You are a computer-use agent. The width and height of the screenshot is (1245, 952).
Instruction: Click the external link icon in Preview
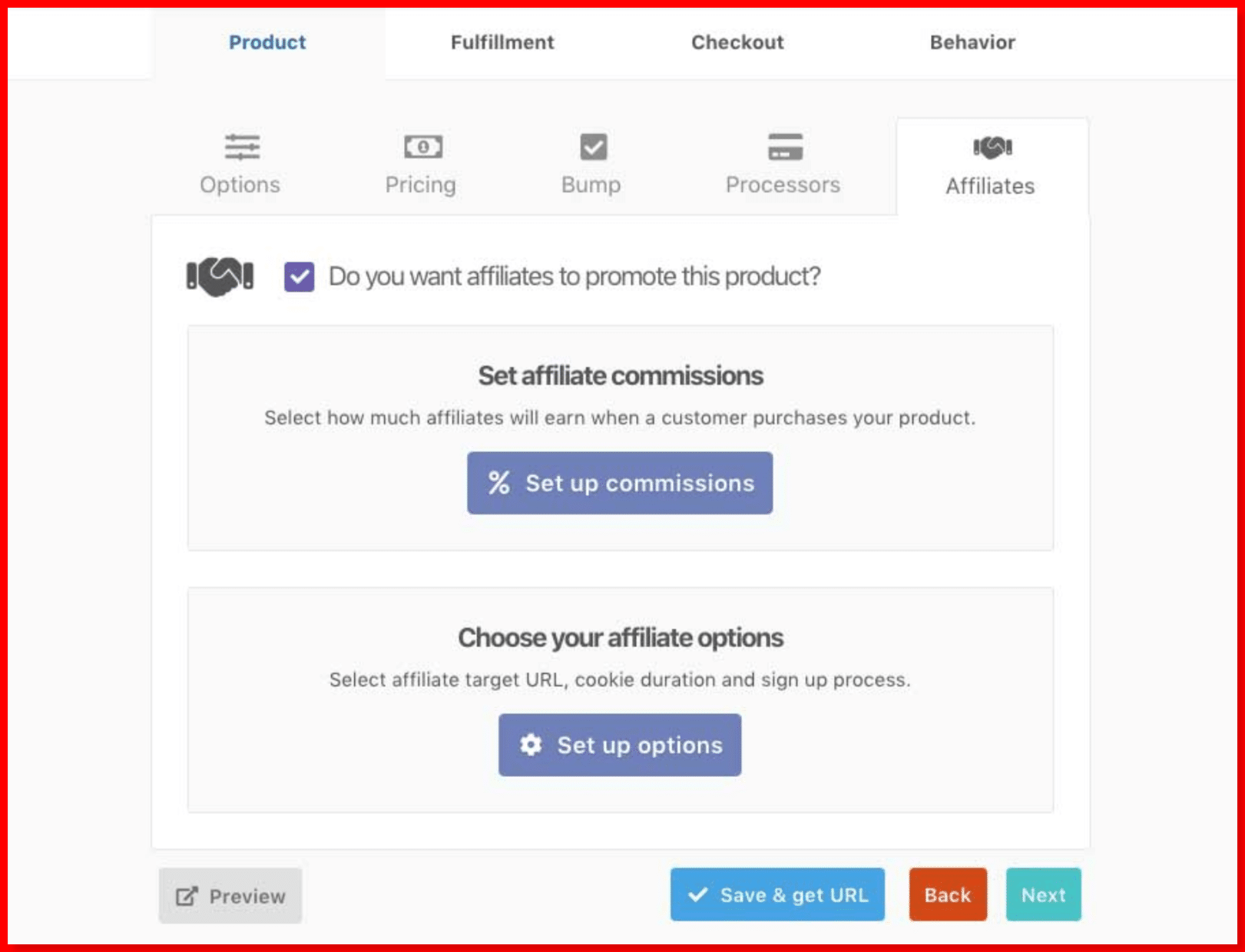[x=187, y=896]
